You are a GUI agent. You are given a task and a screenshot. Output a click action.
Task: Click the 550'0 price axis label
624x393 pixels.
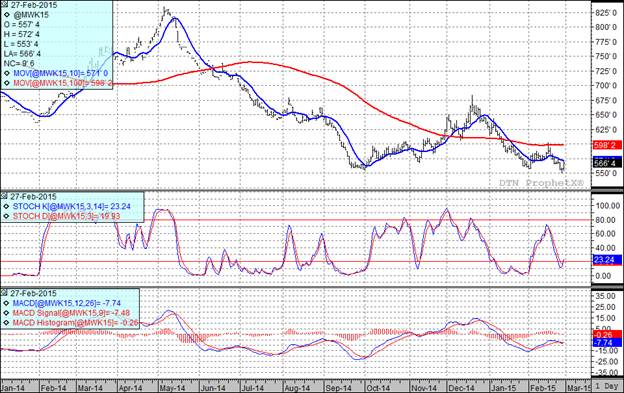click(607, 173)
